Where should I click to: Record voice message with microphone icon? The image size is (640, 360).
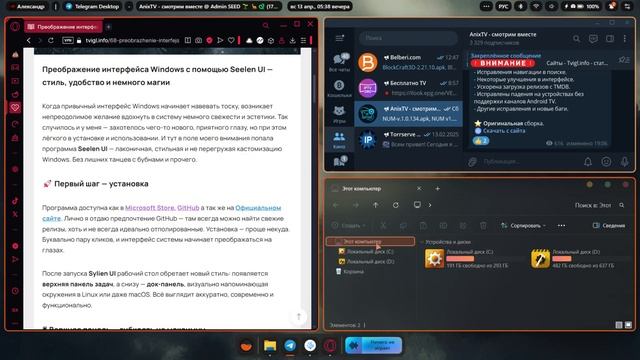coord(624,162)
